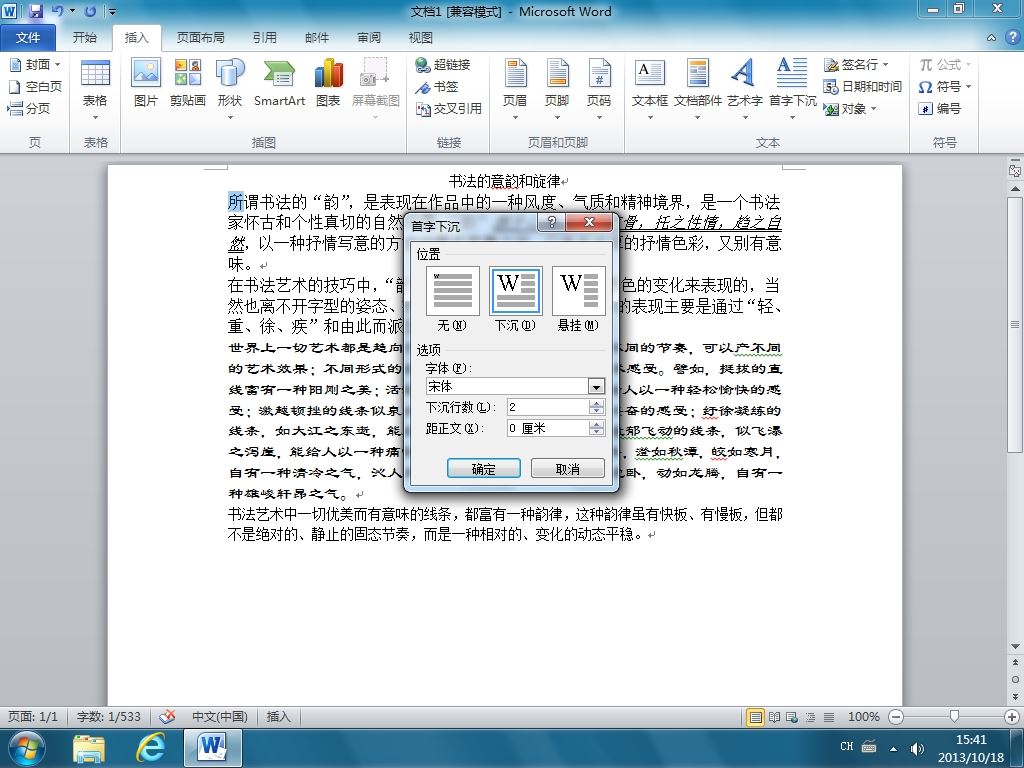Expand the Object (对象) dropdown arrow
Viewport: 1024px width, 768px height.
[x=873, y=108]
